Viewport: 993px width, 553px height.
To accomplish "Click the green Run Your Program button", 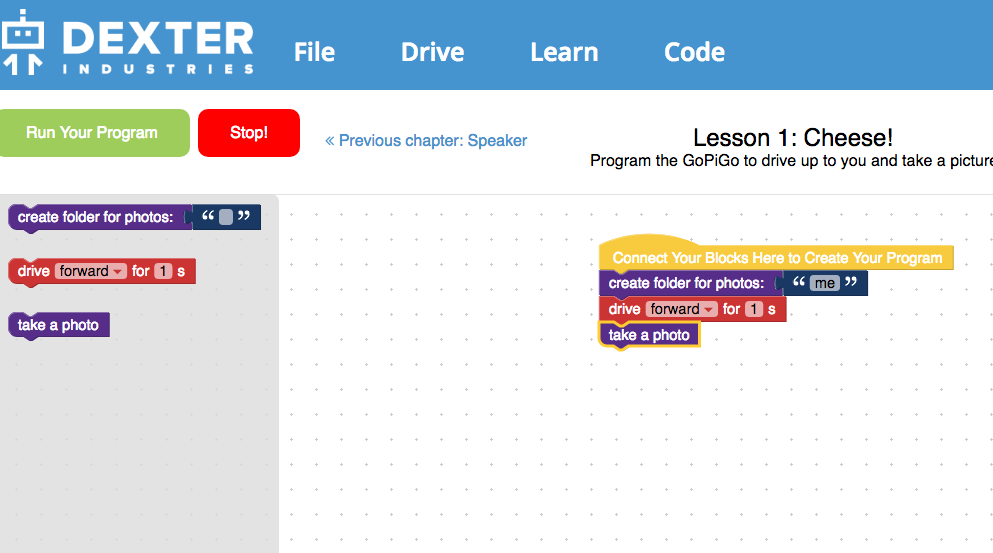I will pos(94,133).
